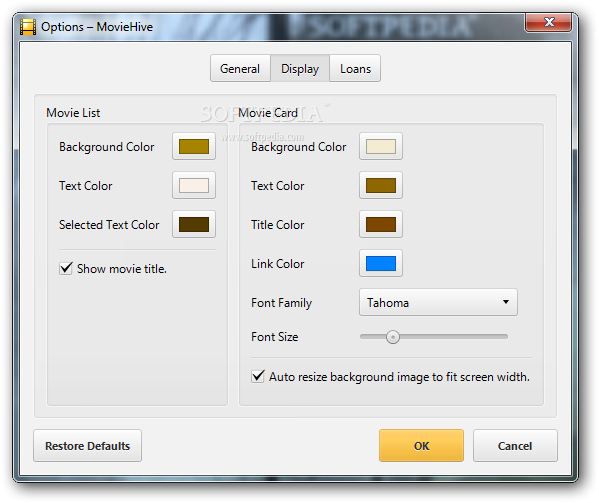Click the Movie List heading text
The image size is (599, 503).
[73, 113]
